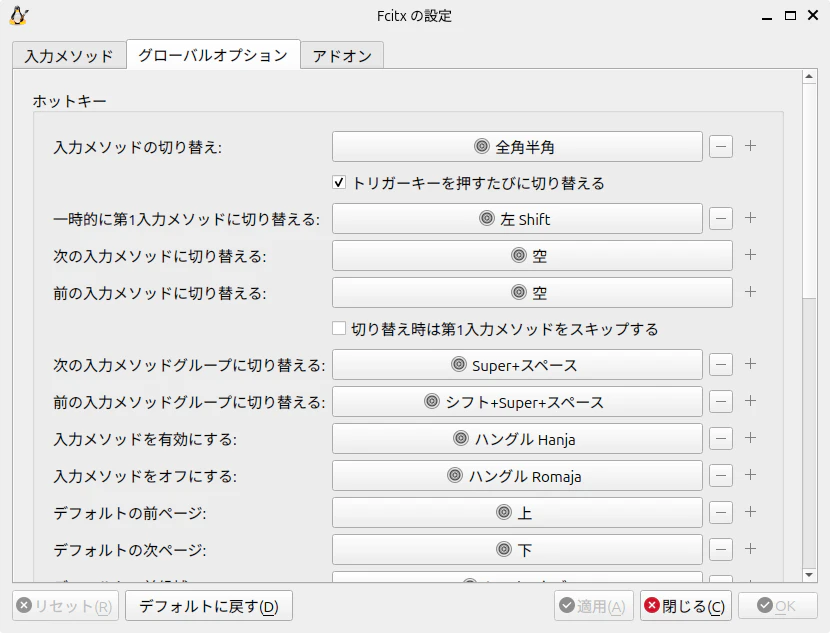Click the scrollbar up arrow
The image size is (830, 633).
(x=809, y=77)
